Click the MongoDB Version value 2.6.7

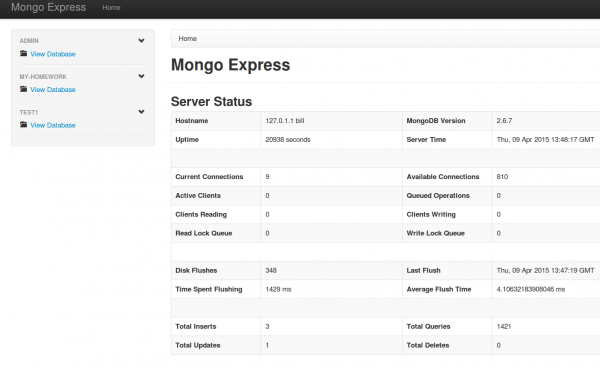pyautogui.click(x=504, y=120)
